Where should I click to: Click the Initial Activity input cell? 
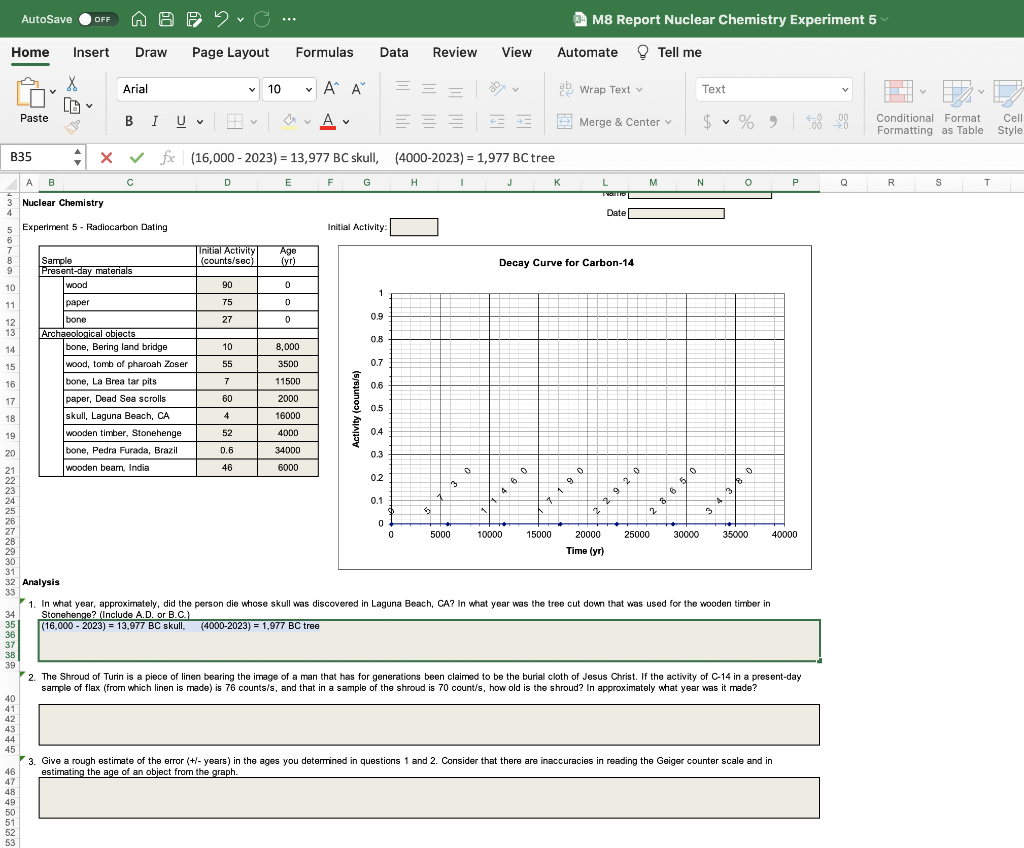pos(413,227)
